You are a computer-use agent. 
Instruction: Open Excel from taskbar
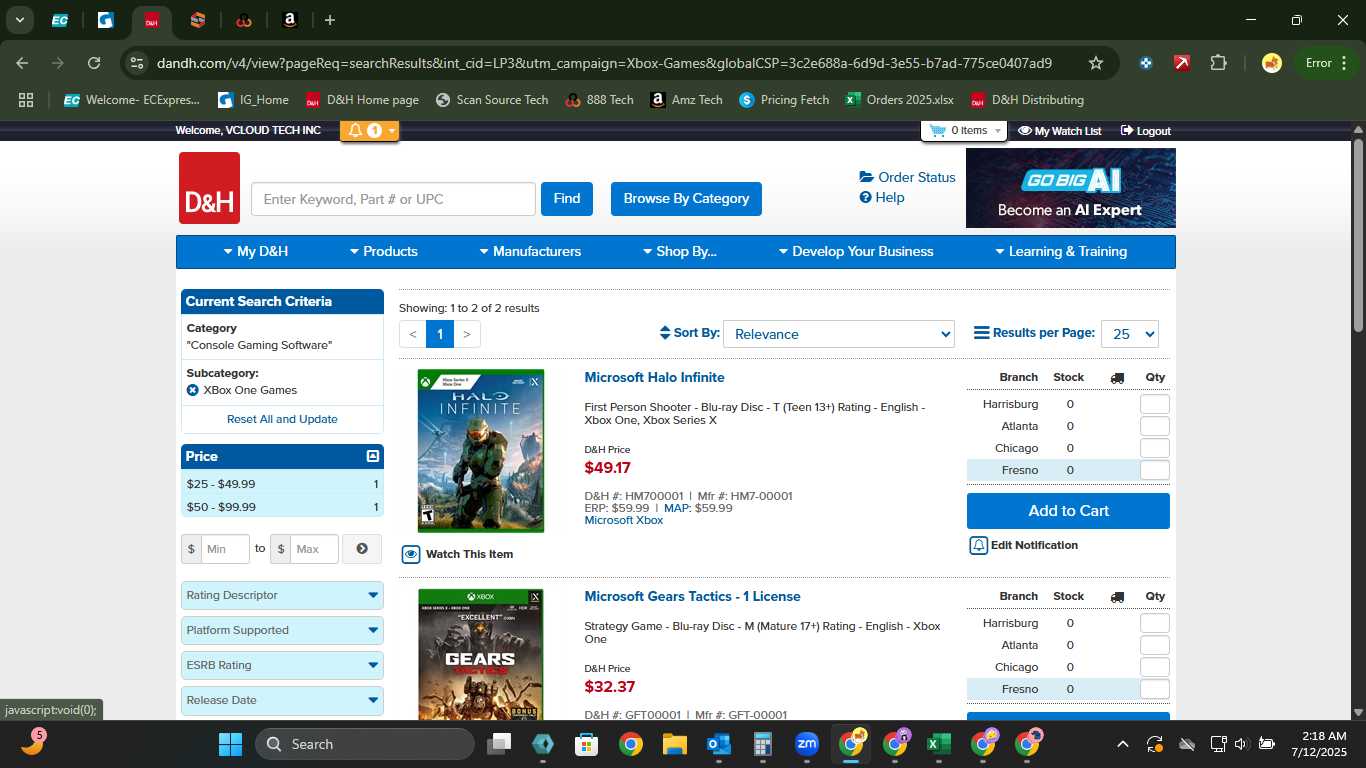coord(938,744)
